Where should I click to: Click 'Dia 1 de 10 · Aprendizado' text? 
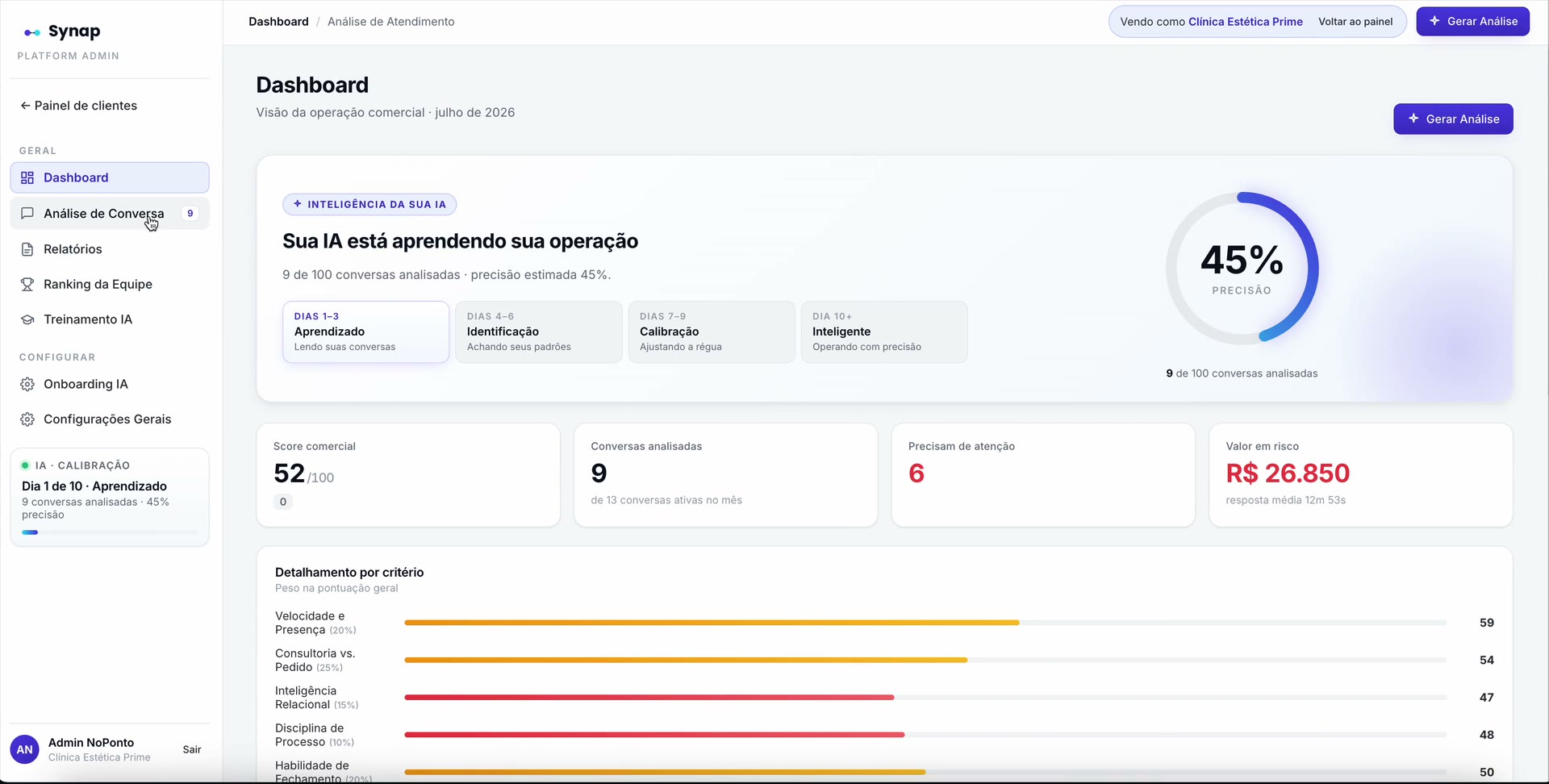[94, 486]
